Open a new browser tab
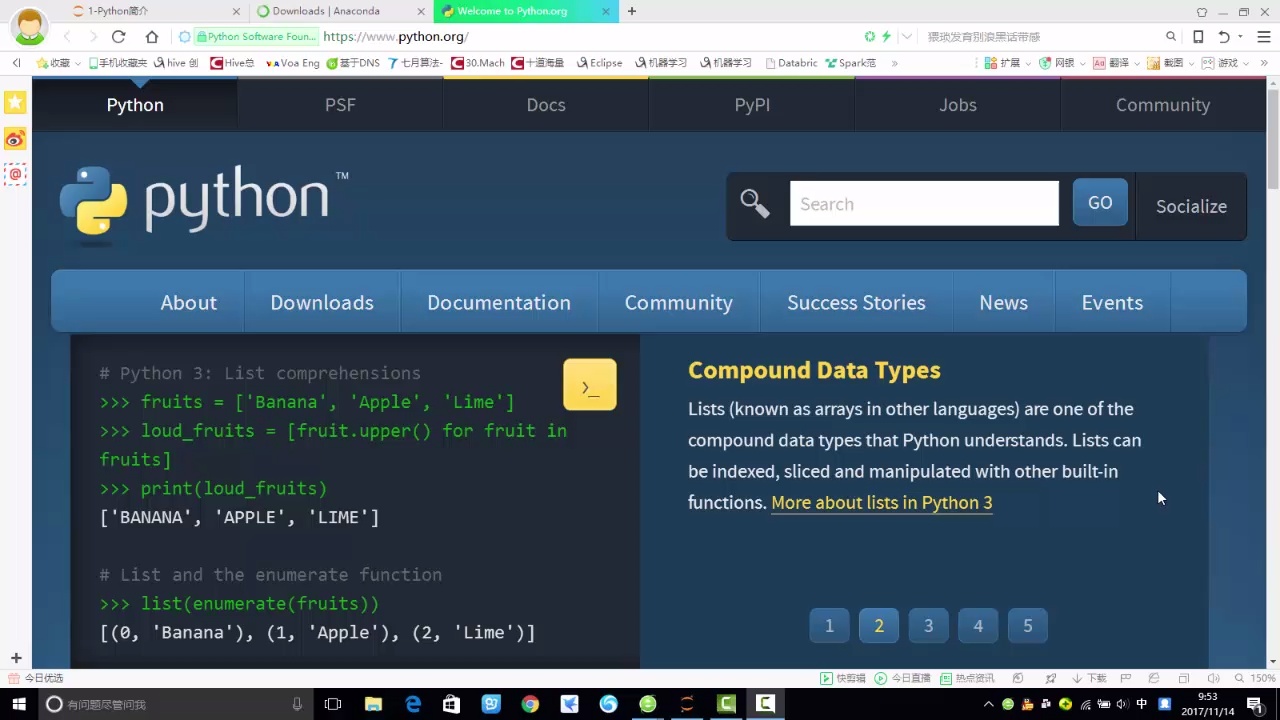This screenshot has height=720, width=1280. [x=632, y=11]
